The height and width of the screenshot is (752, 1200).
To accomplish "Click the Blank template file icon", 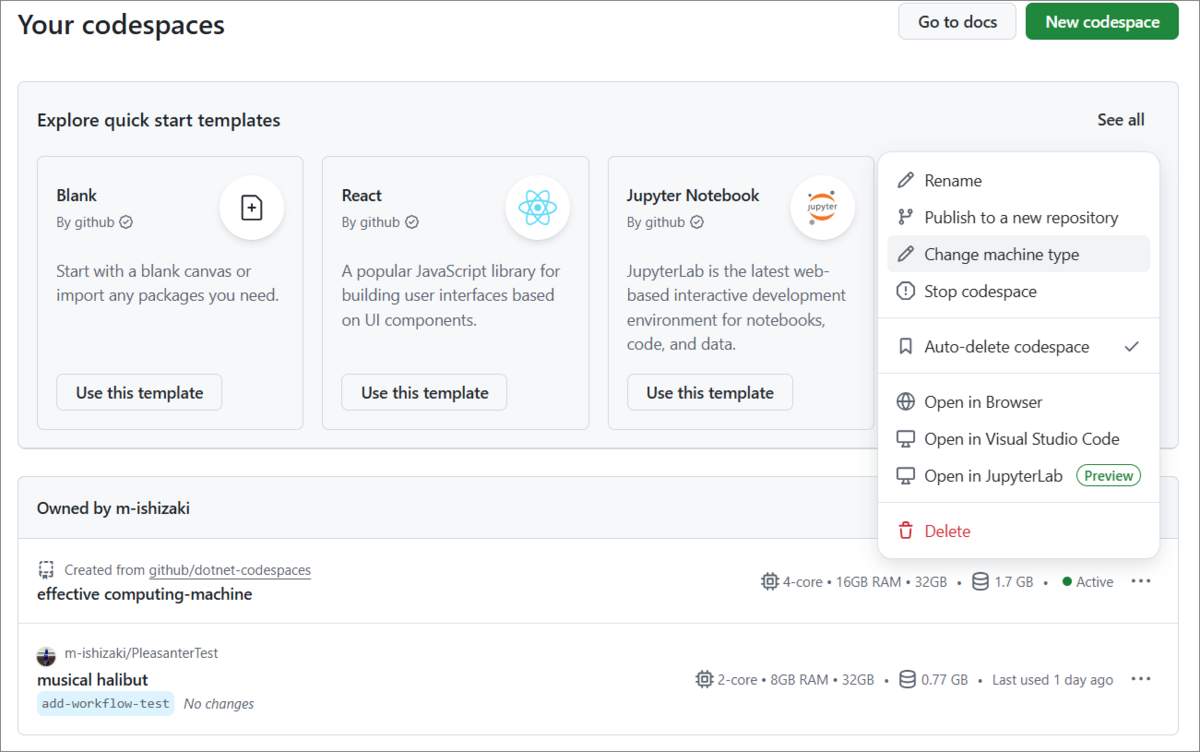I will coord(252,208).
